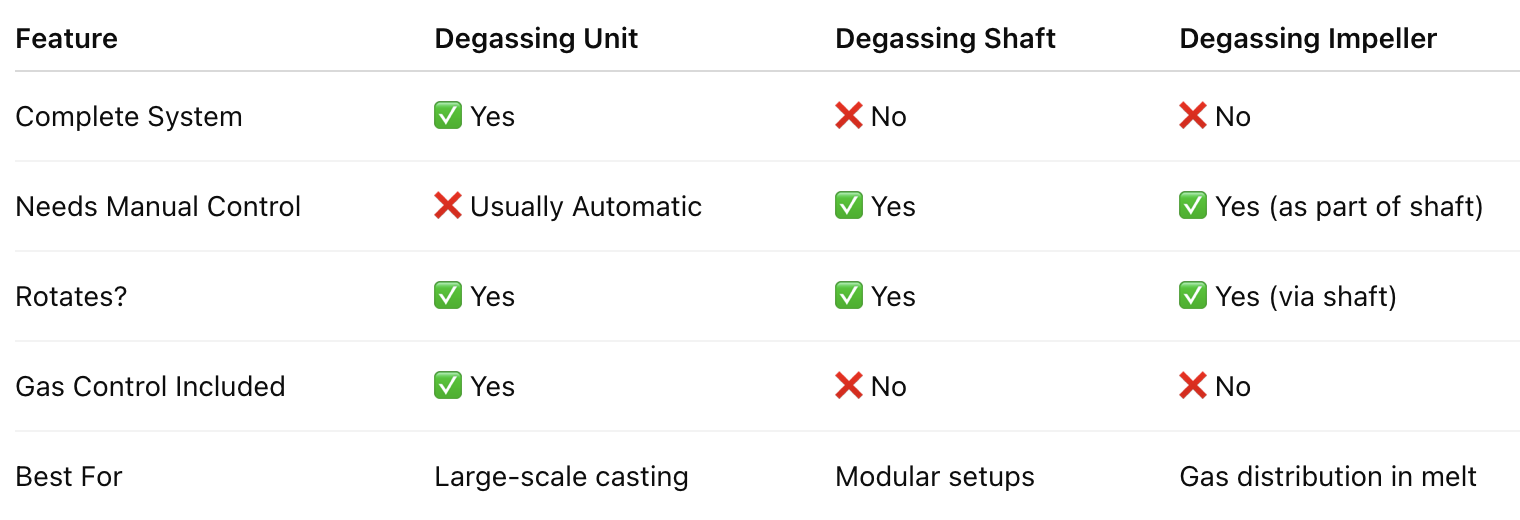The image size is (1520, 520).
Task: Select the Degassing Impeller column header
Action: pyautogui.click(x=1308, y=39)
